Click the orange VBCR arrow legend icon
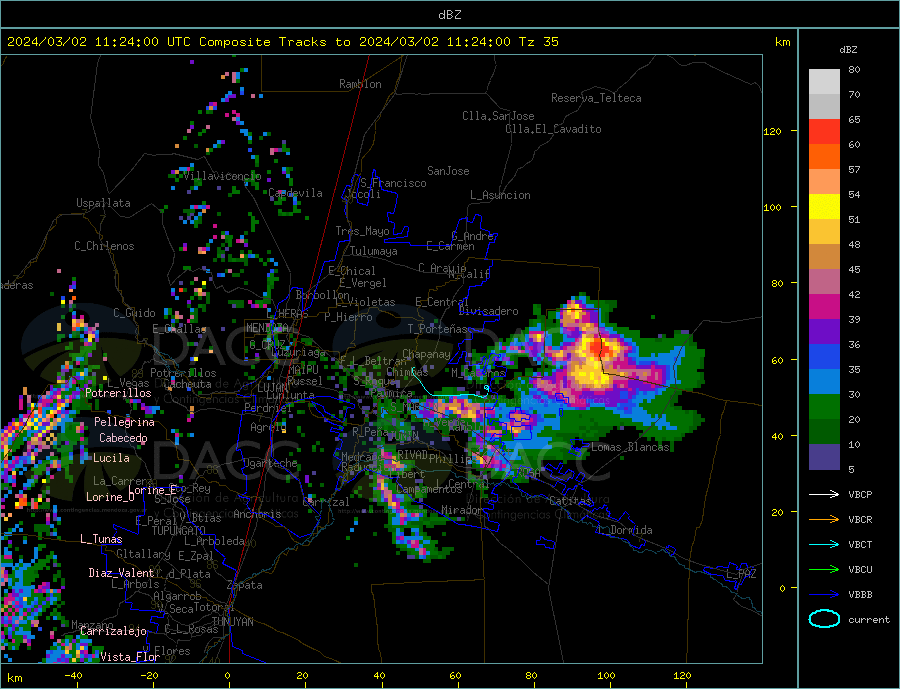The width and height of the screenshot is (900, 689). tap(824, 520)
